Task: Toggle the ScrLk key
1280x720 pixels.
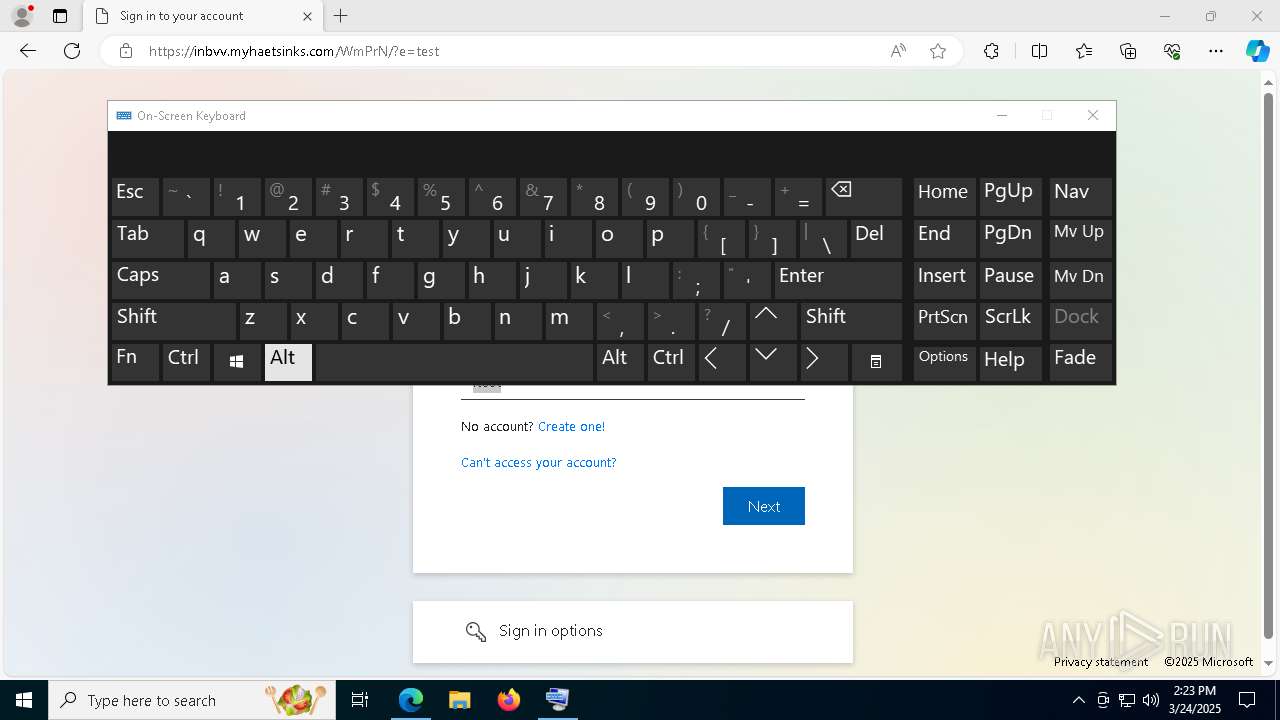Action: 1011,321
